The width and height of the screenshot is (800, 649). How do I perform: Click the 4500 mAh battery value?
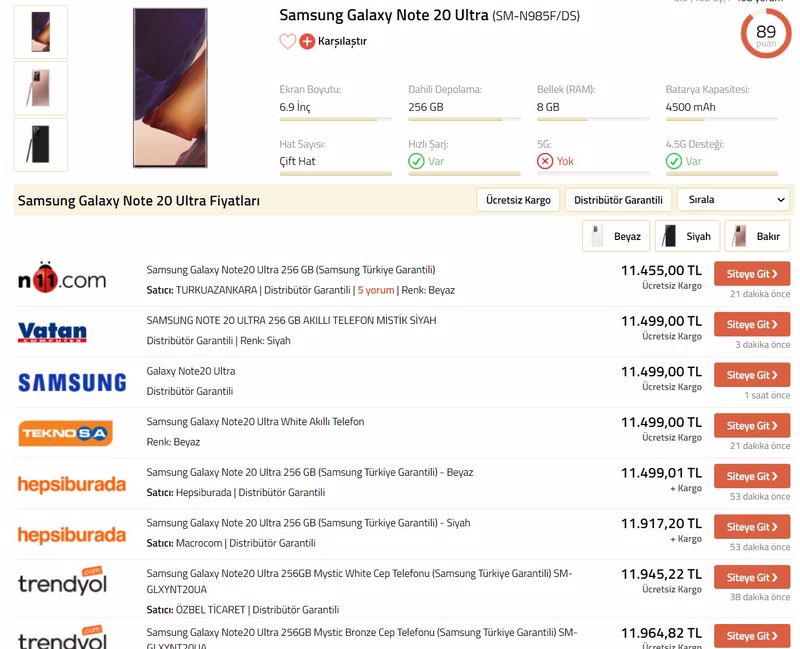(690, 107)
